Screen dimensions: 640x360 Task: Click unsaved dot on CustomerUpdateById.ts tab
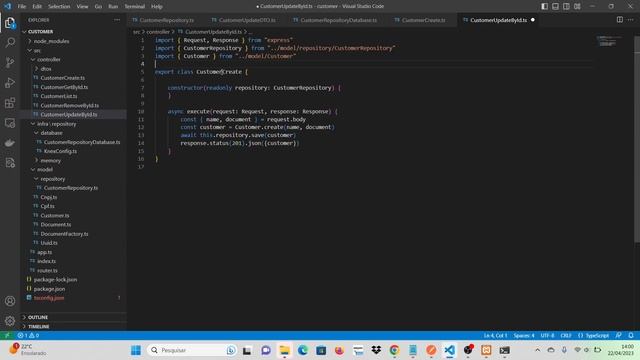[x=533, y=20]
